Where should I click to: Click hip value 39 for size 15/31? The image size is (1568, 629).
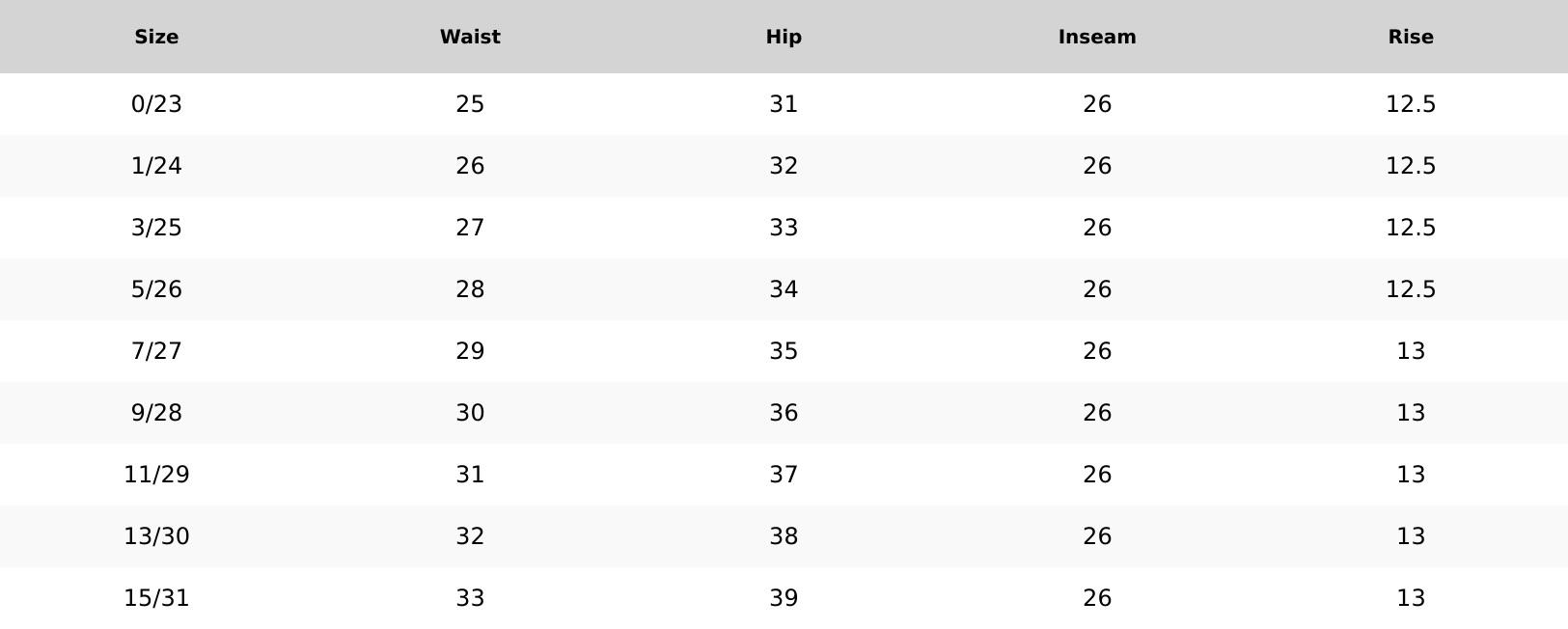[784, 598]
